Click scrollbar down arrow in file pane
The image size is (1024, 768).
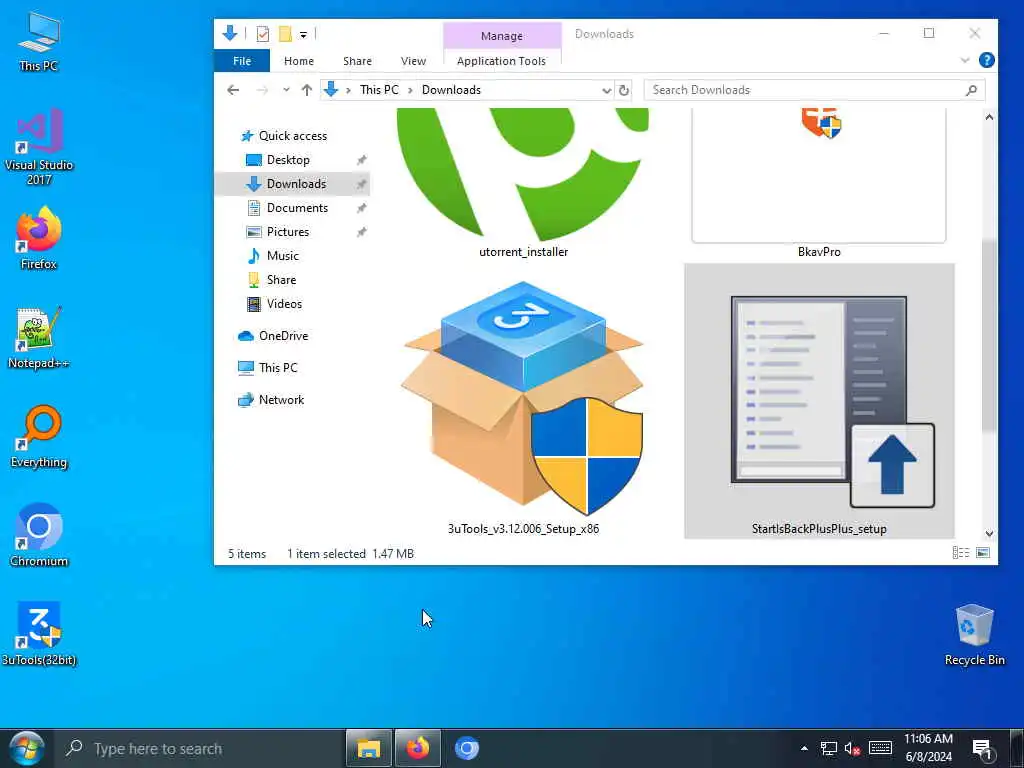tap(989, 533)
